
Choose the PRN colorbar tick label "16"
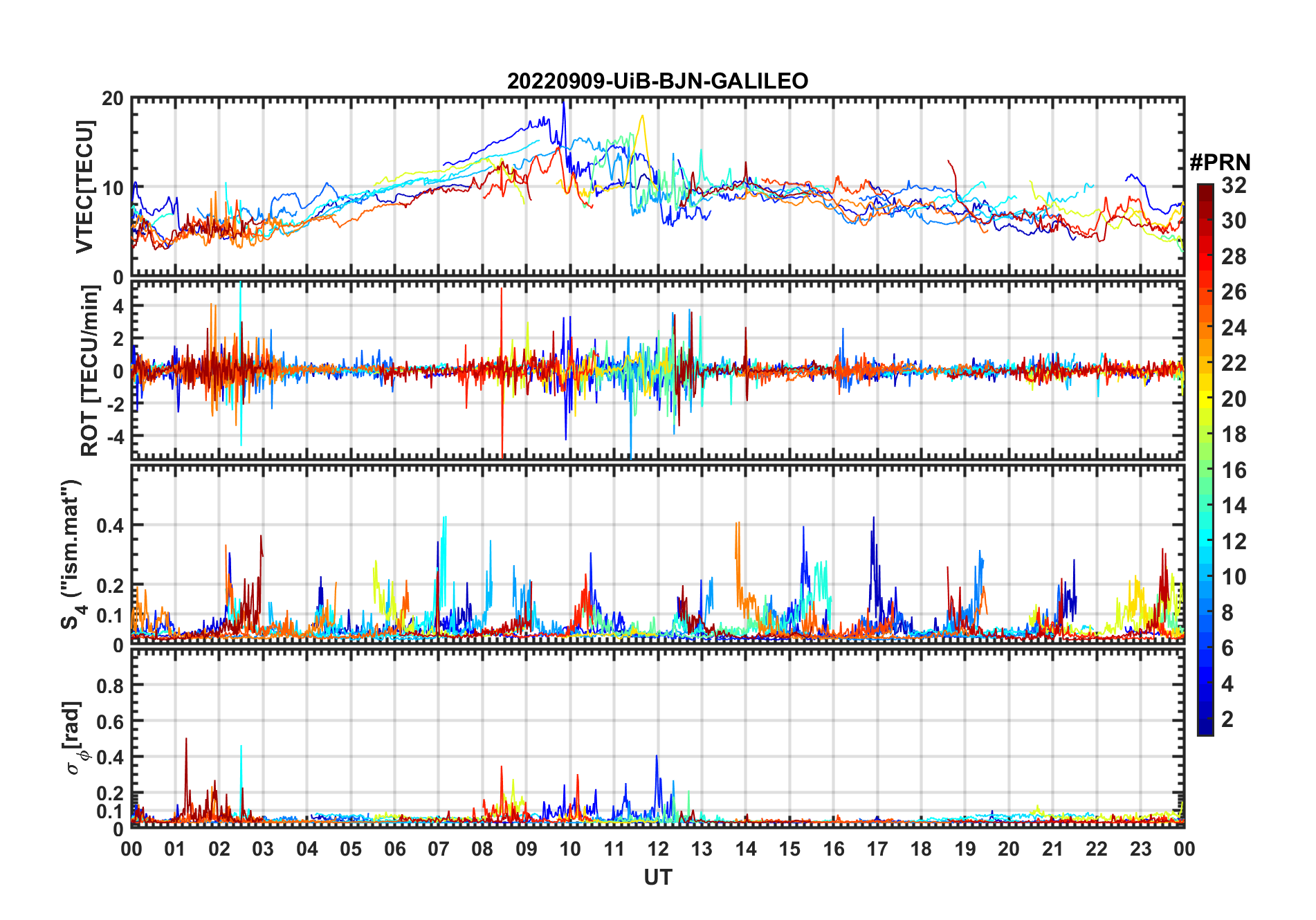[x=1234, y=470]
